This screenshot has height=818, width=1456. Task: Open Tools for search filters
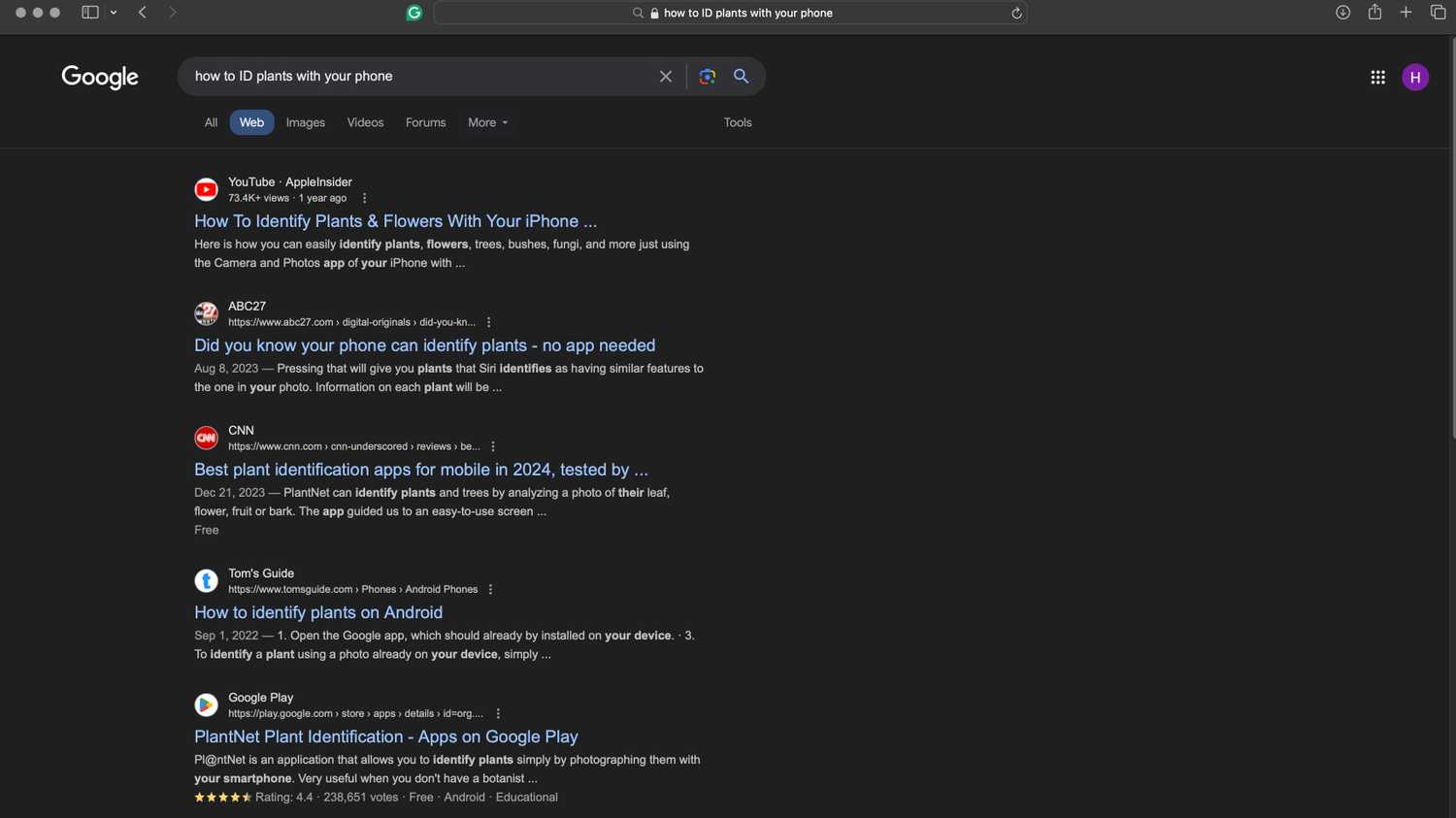(737, 122)
